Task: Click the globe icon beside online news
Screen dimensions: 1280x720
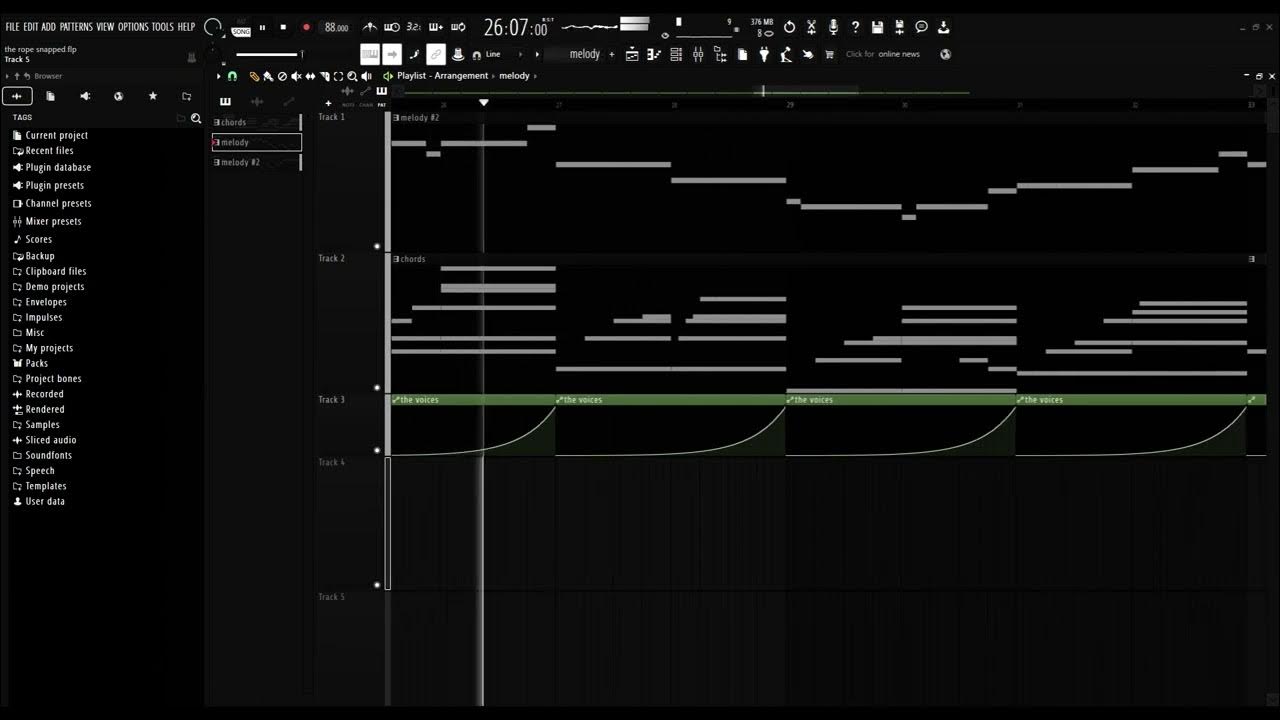Action: coord(946,54)
